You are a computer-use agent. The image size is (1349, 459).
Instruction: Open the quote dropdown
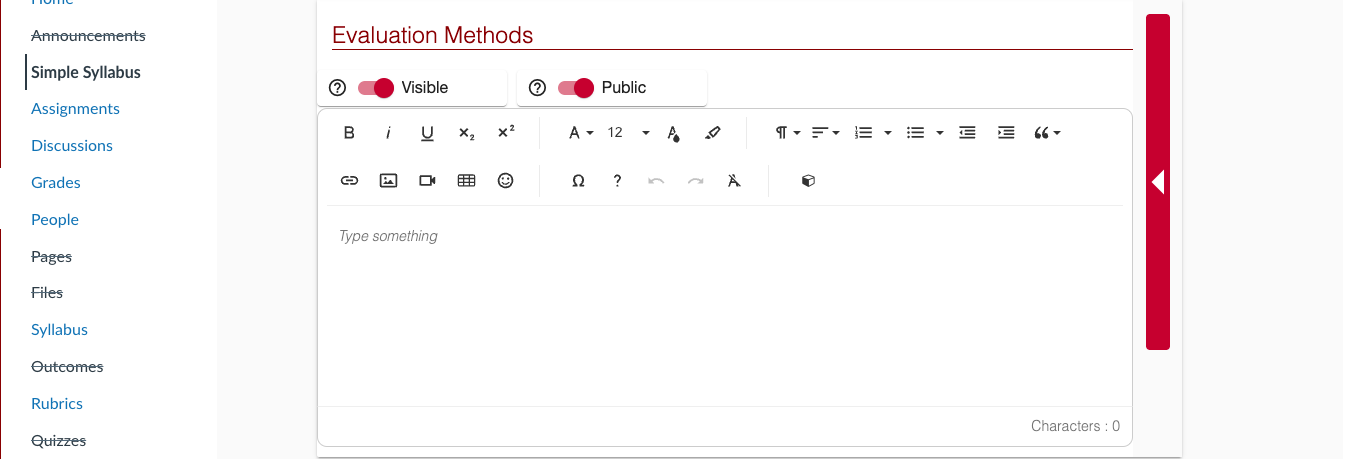tap(1047, 133)
